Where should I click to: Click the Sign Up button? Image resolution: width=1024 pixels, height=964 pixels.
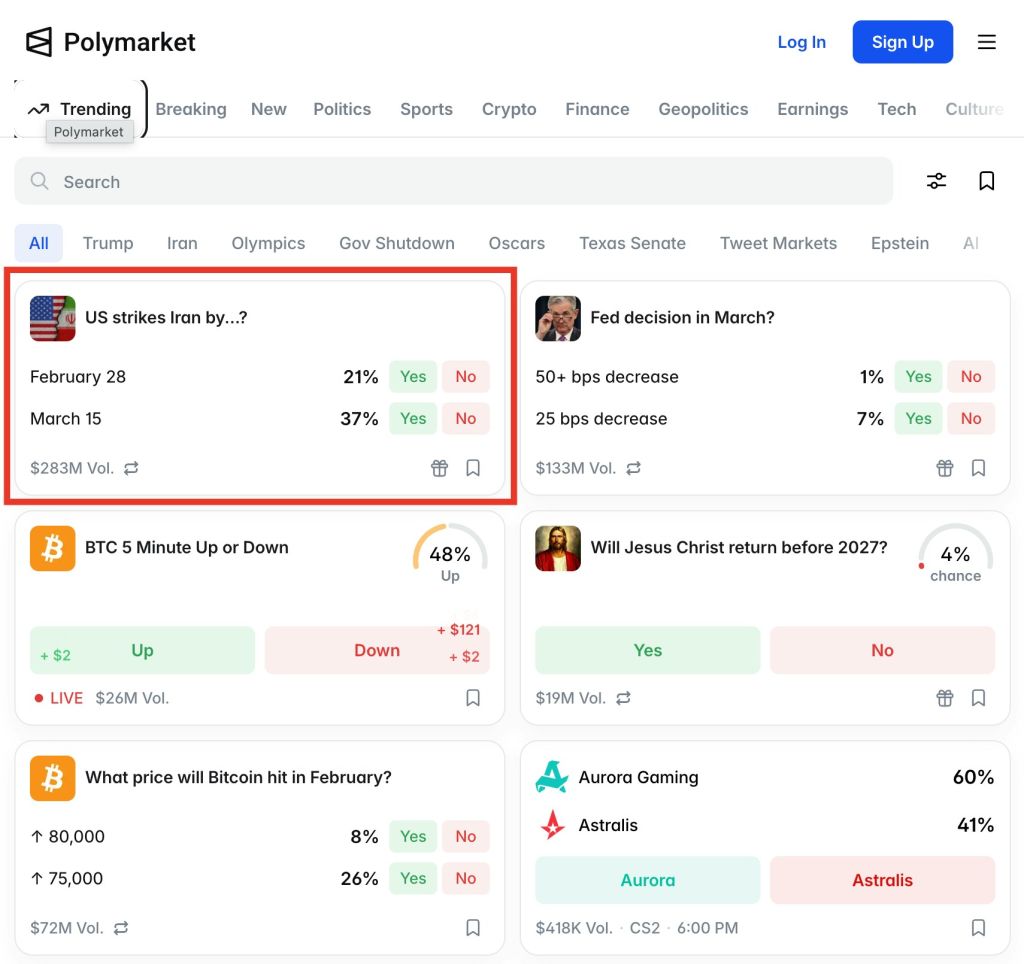click(902, 42)
